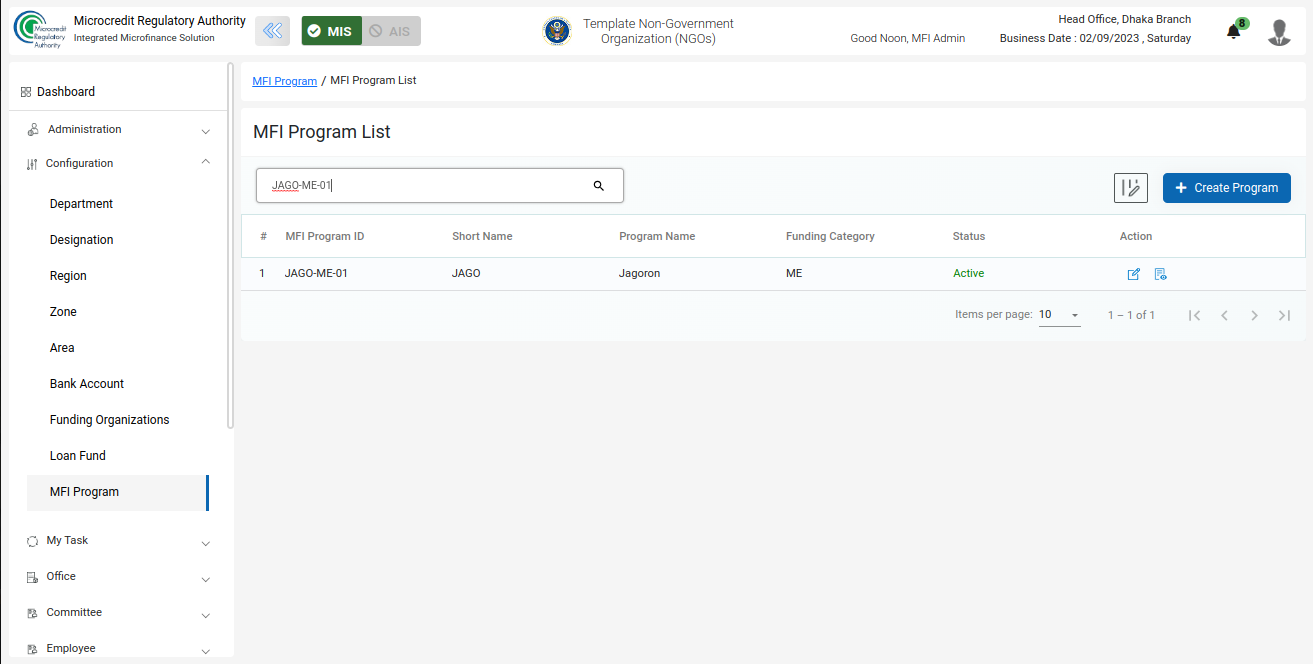Screen dimensions: 1313x664
Task: Open the Loan Fund page
Action: [78, 456]
